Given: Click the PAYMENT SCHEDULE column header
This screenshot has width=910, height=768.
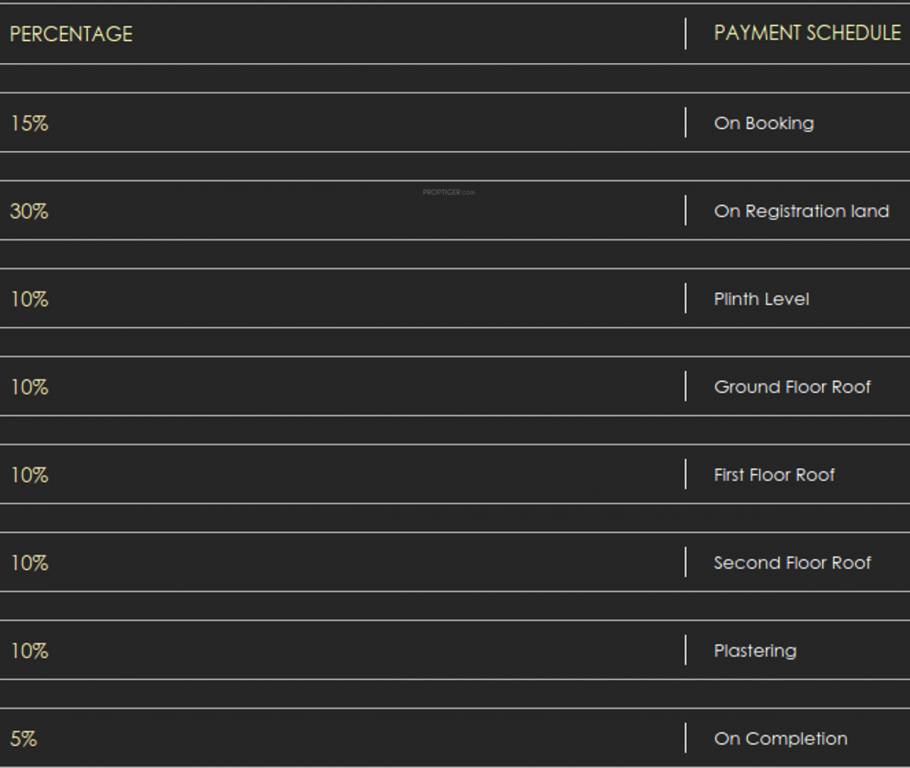Looking at the screenshot, I should click(808, 33).
